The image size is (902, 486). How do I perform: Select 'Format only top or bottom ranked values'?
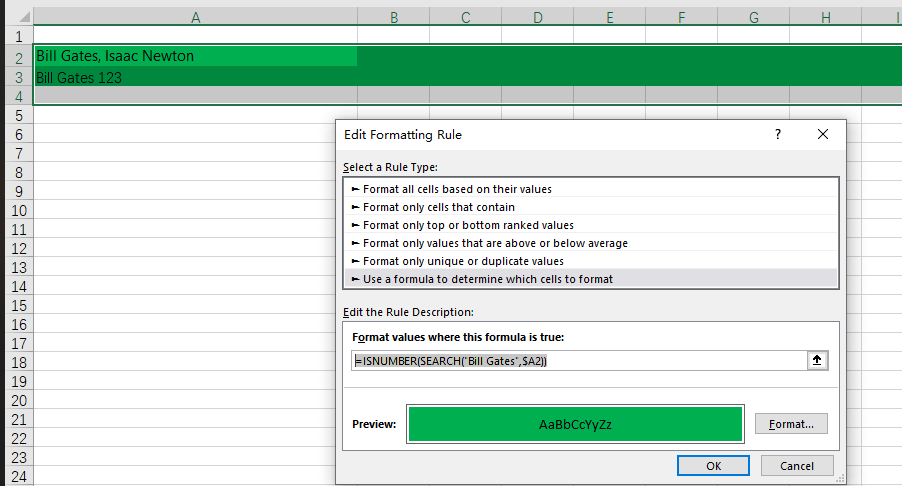(591, 225)
